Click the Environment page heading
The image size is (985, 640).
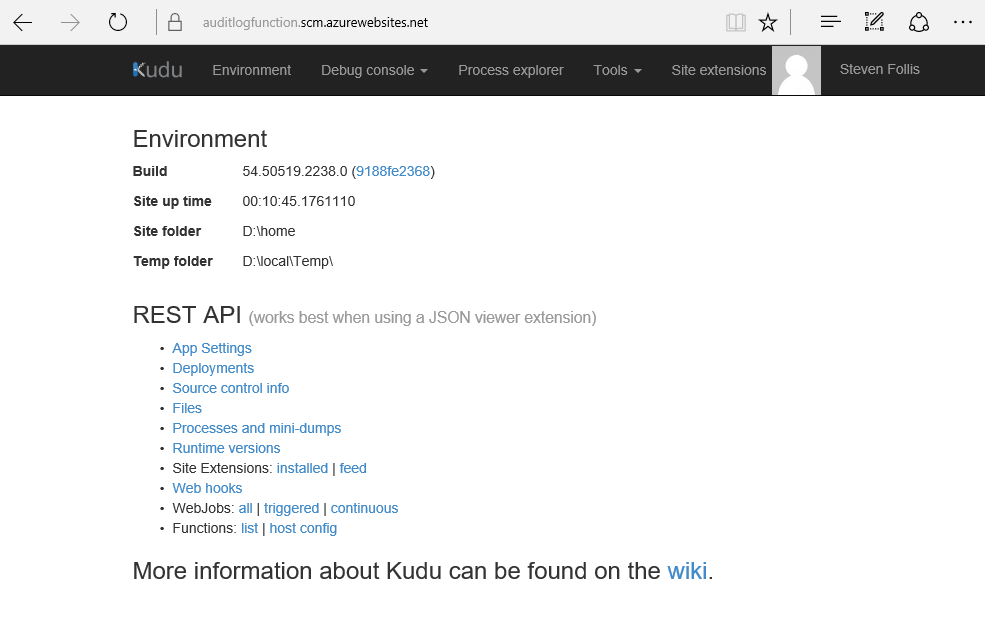[200, 139]
